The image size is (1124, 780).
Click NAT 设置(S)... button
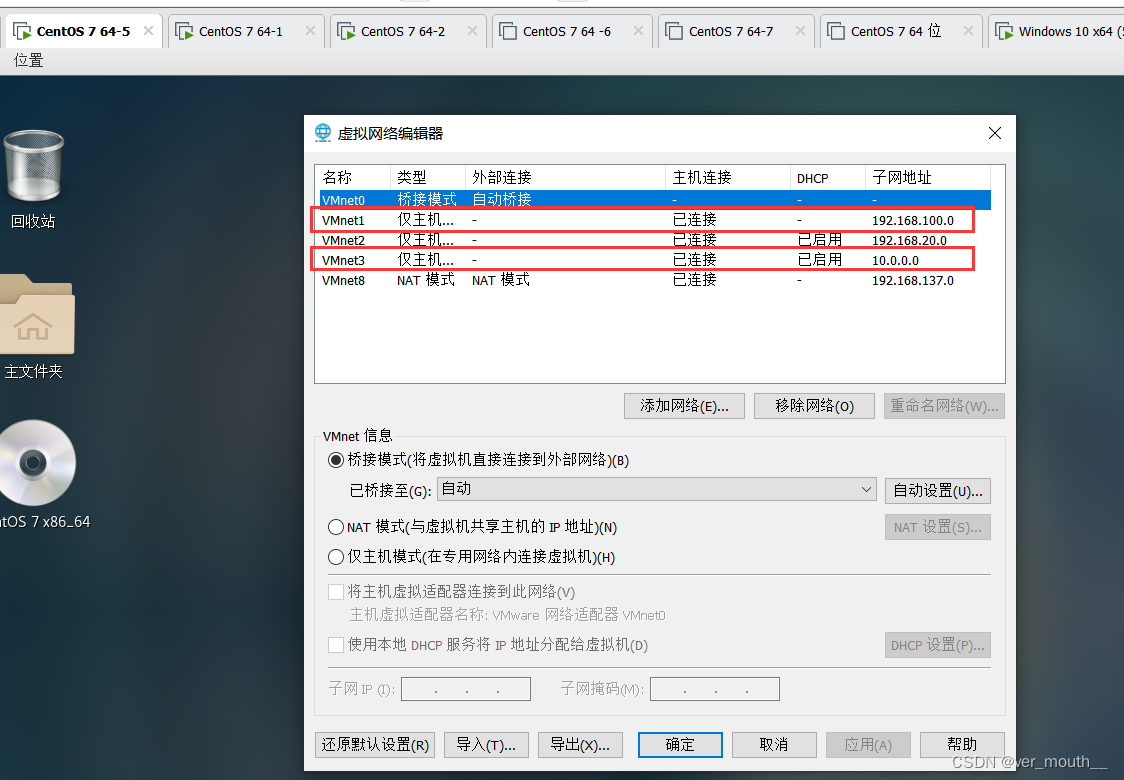coord(938,528)
